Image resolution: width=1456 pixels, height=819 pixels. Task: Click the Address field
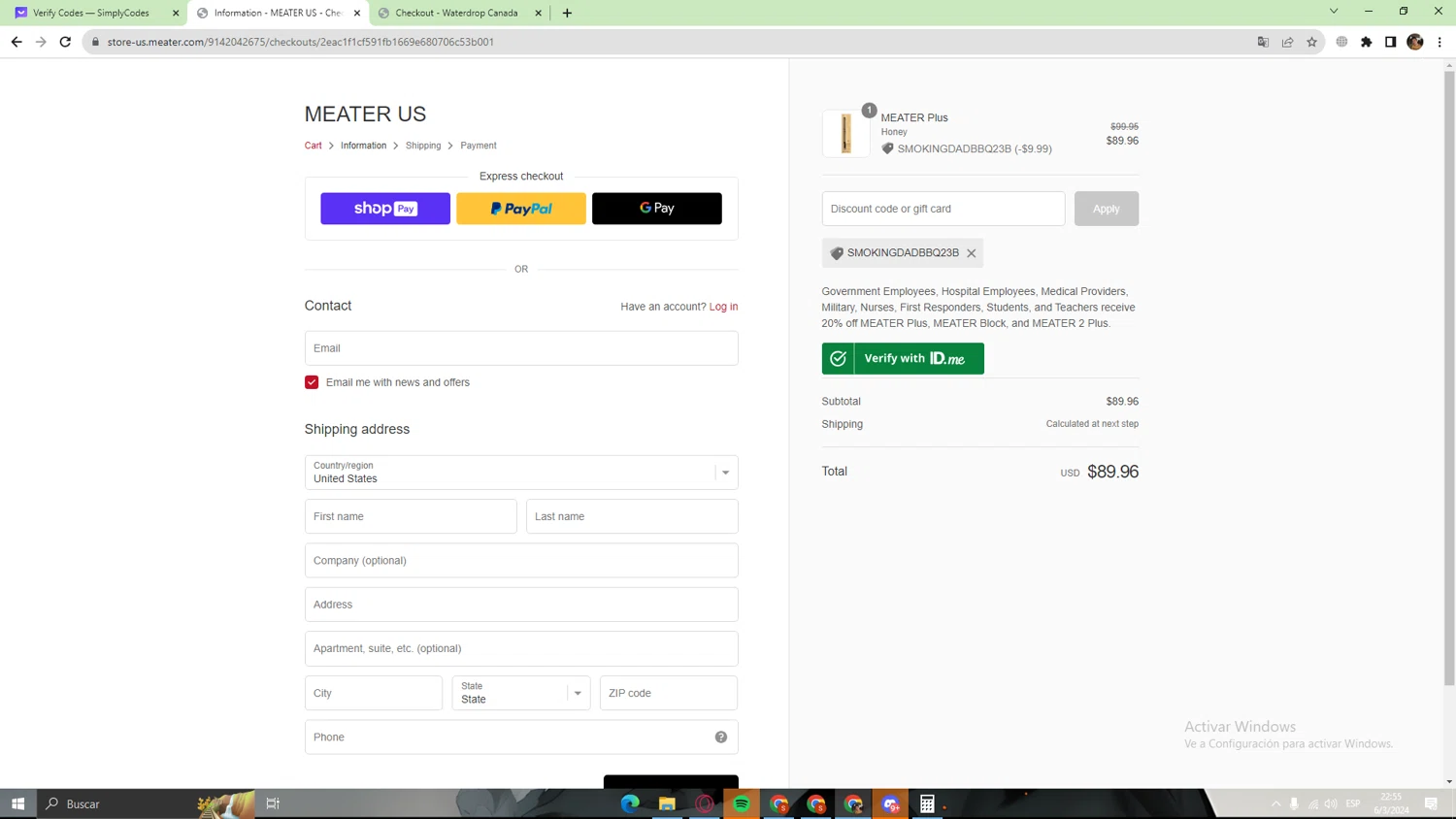tap(521, 605)
